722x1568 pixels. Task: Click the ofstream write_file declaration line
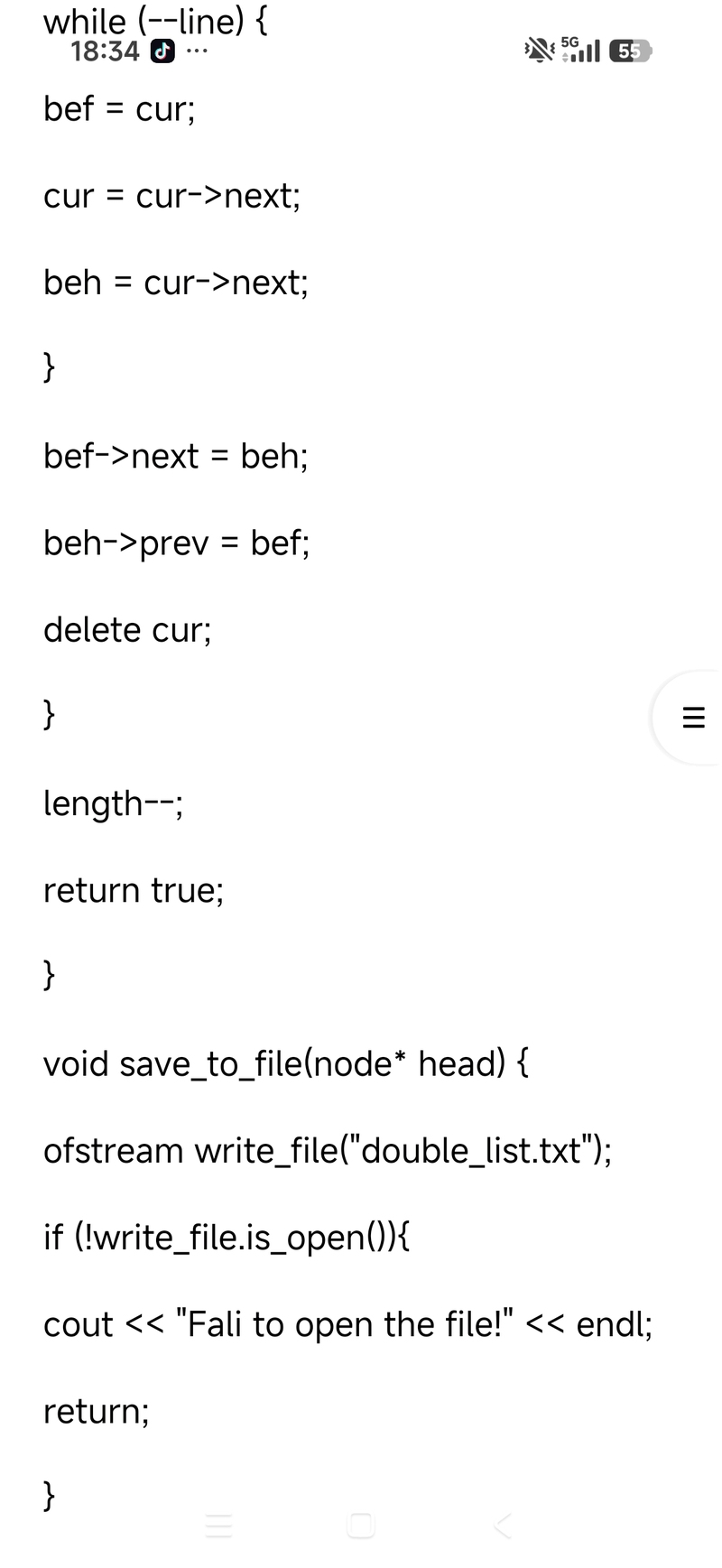click(328, 1151)
